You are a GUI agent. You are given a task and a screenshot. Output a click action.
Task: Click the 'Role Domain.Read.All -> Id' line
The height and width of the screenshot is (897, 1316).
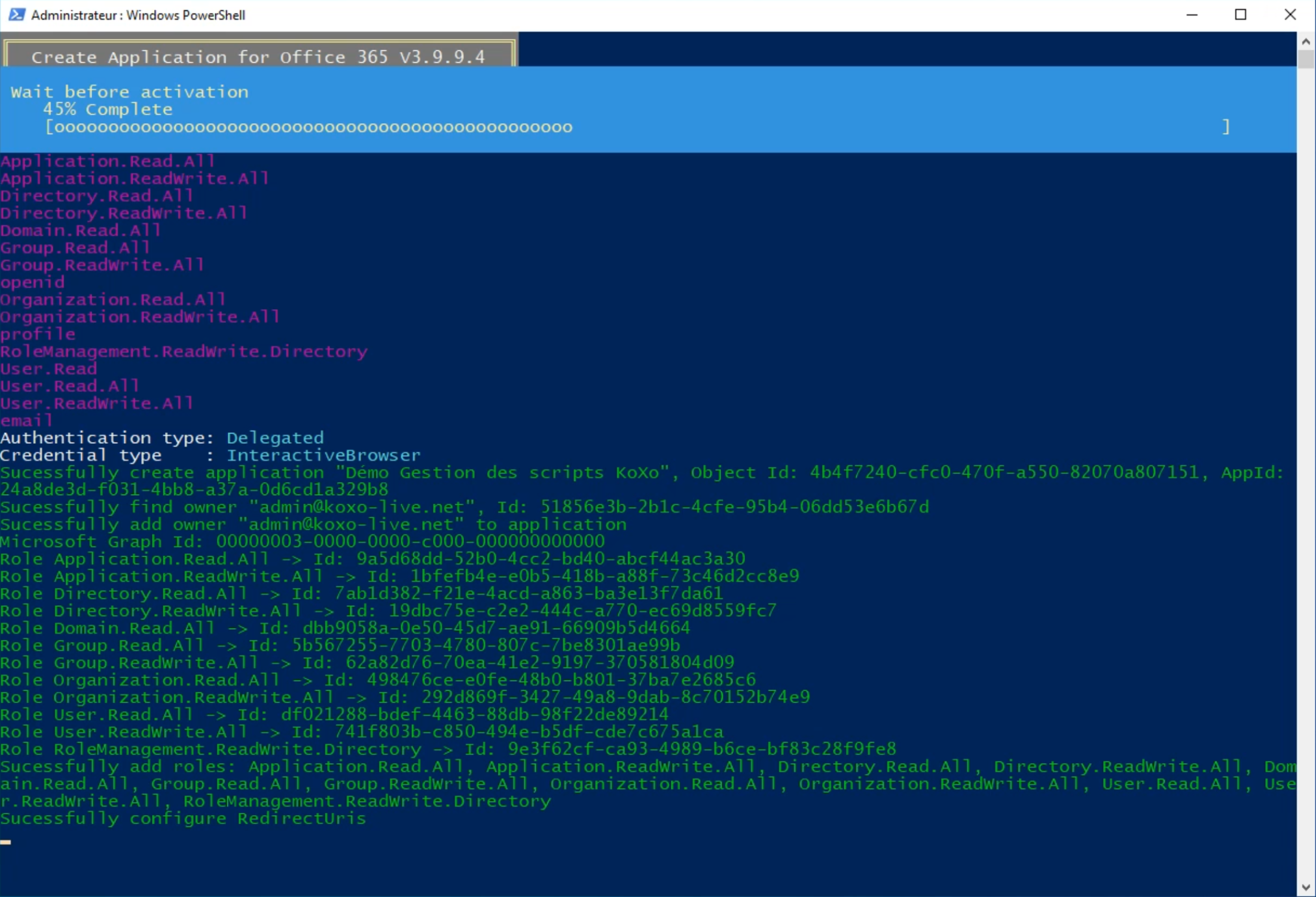tap(346, 628)
